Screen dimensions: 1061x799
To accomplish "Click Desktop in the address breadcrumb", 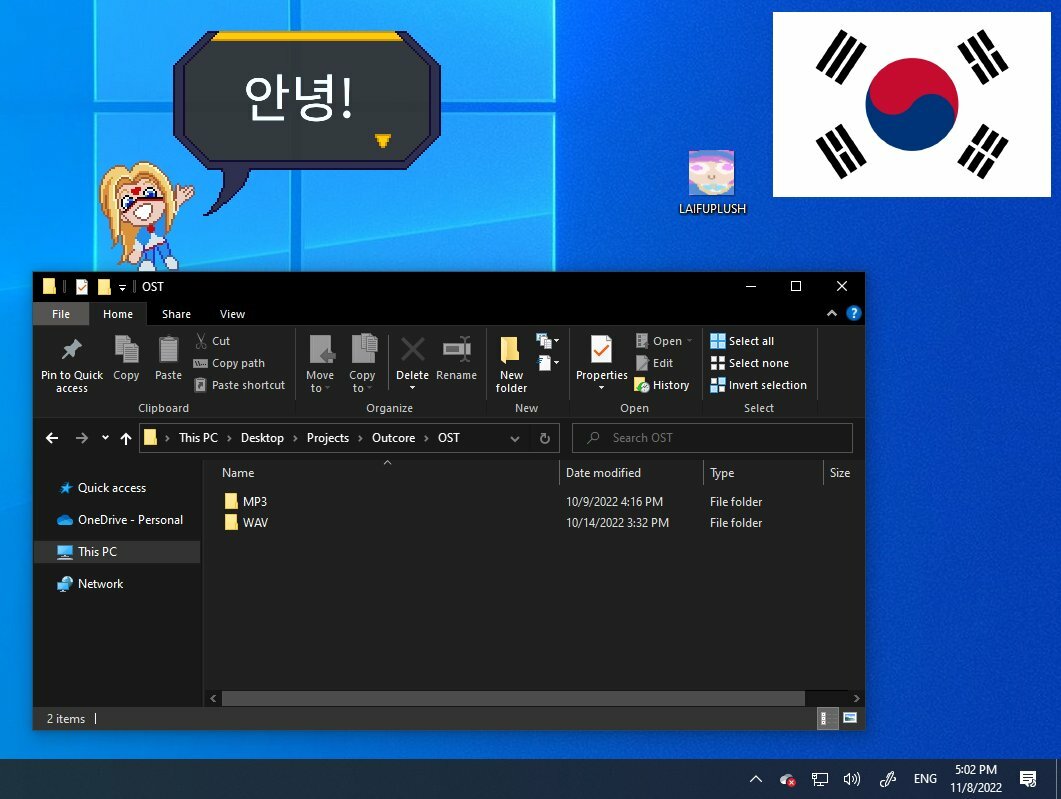I will tap(262, 438).
